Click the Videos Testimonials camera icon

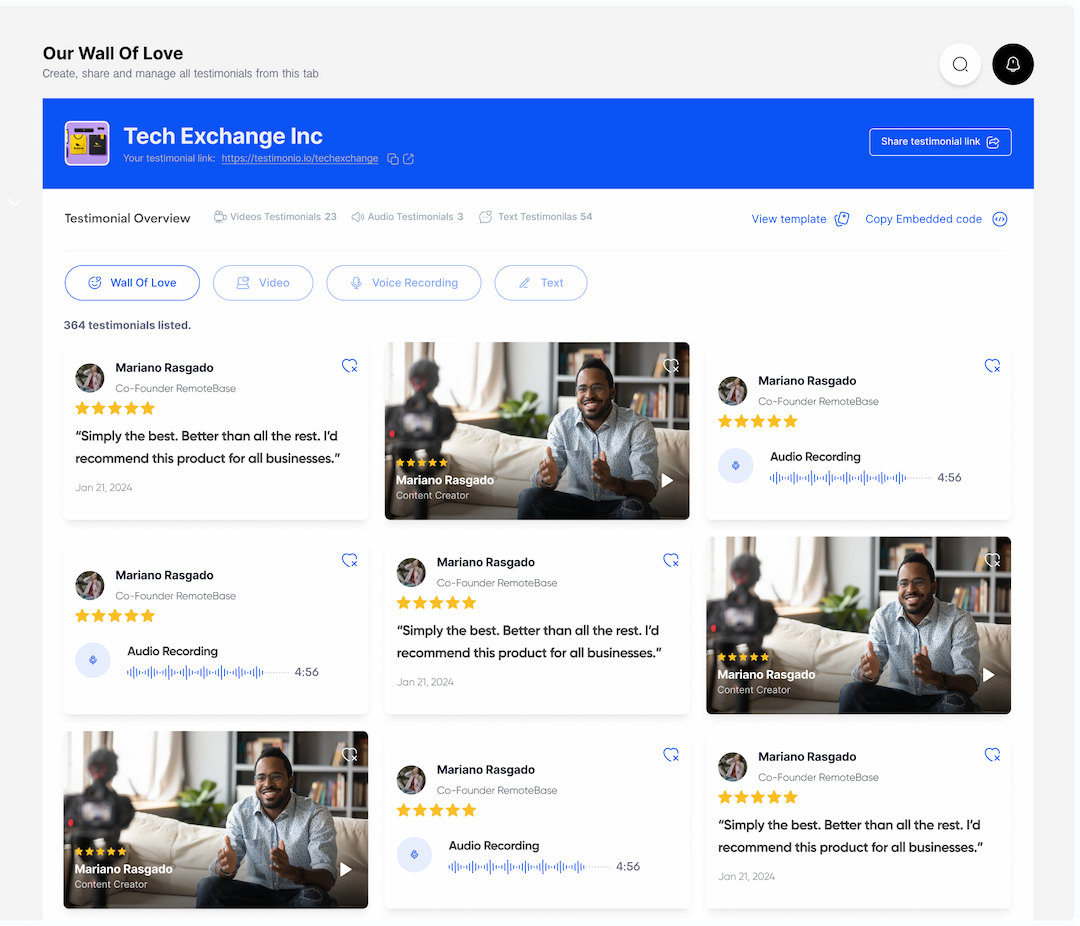point(220,217)
